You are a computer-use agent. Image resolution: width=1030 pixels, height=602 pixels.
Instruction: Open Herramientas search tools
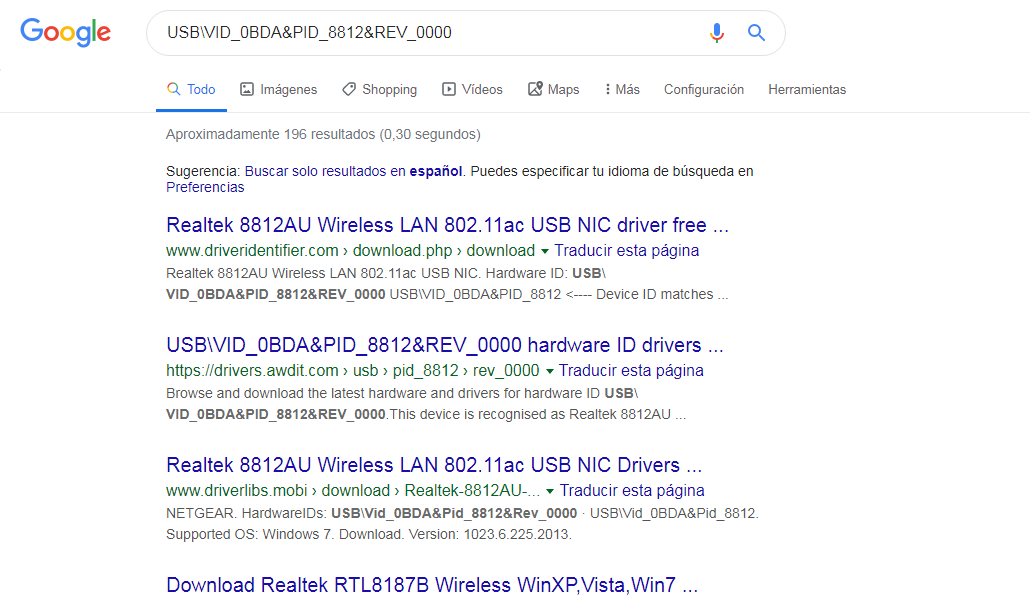[807, 89]
